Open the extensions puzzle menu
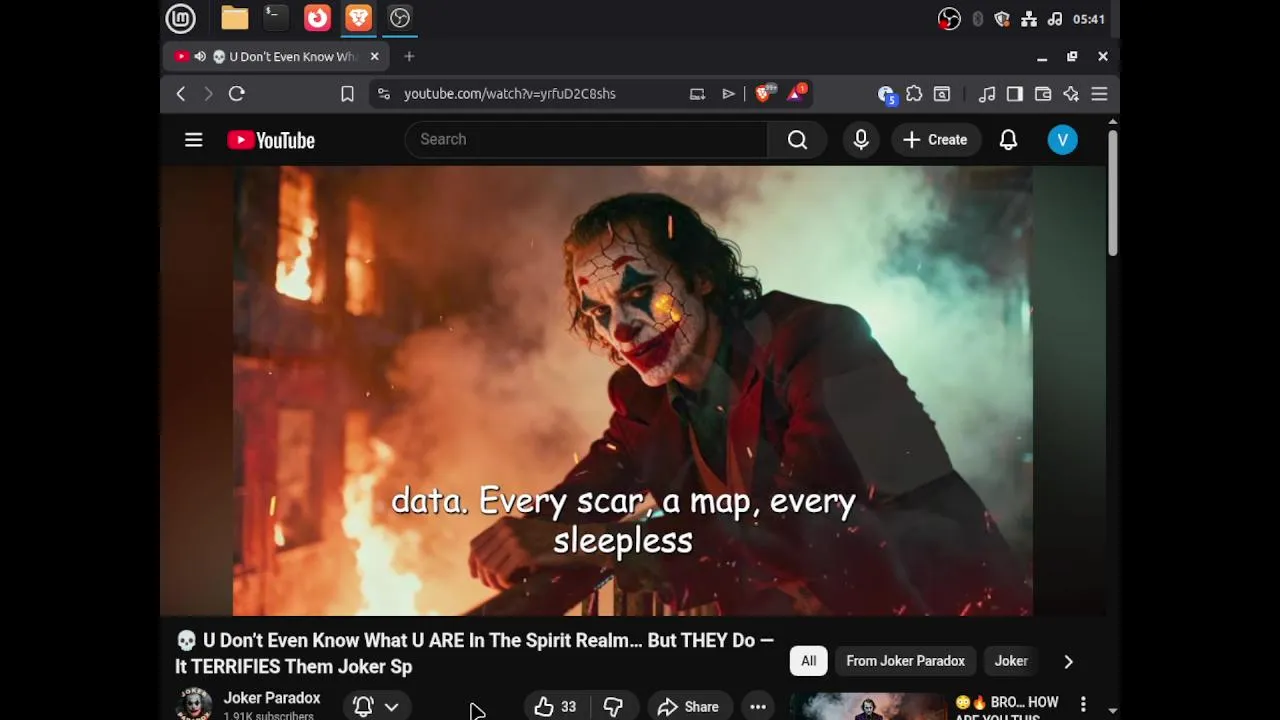Image resolution: width=1280 pixels, height=720 pixels. [914, 94]
